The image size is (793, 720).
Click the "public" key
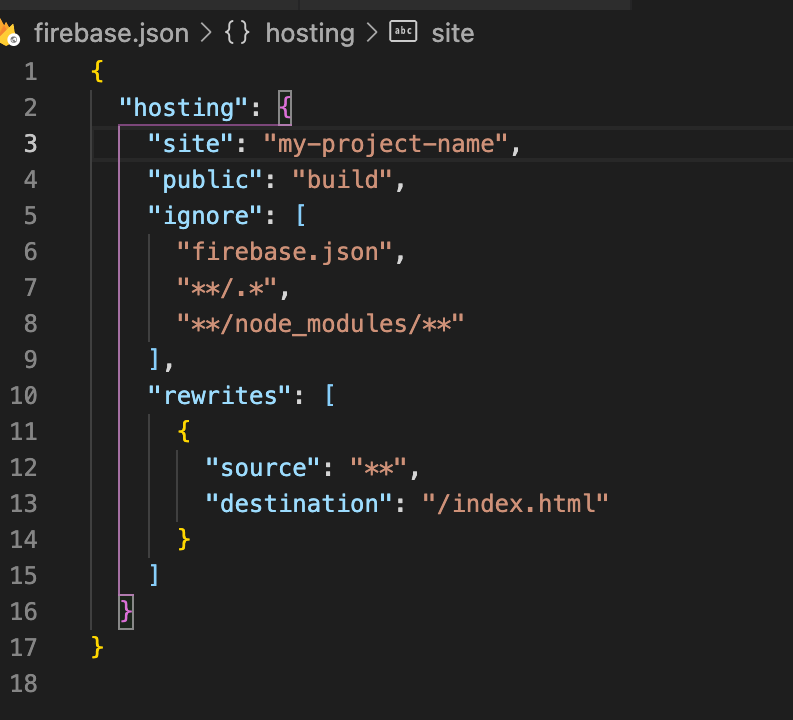tap(205, 180)
